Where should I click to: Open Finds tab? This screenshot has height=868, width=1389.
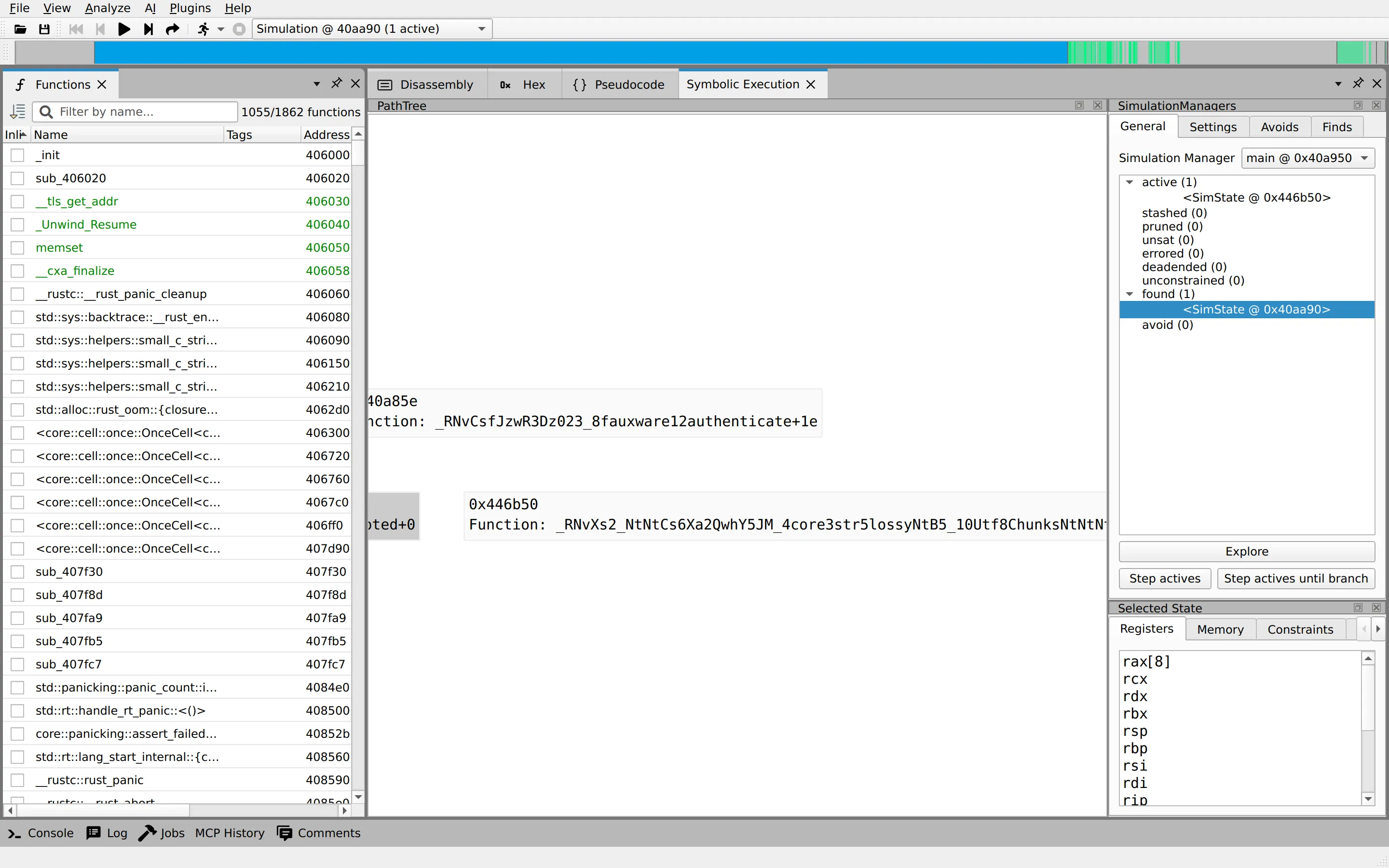pos(1337,127)
